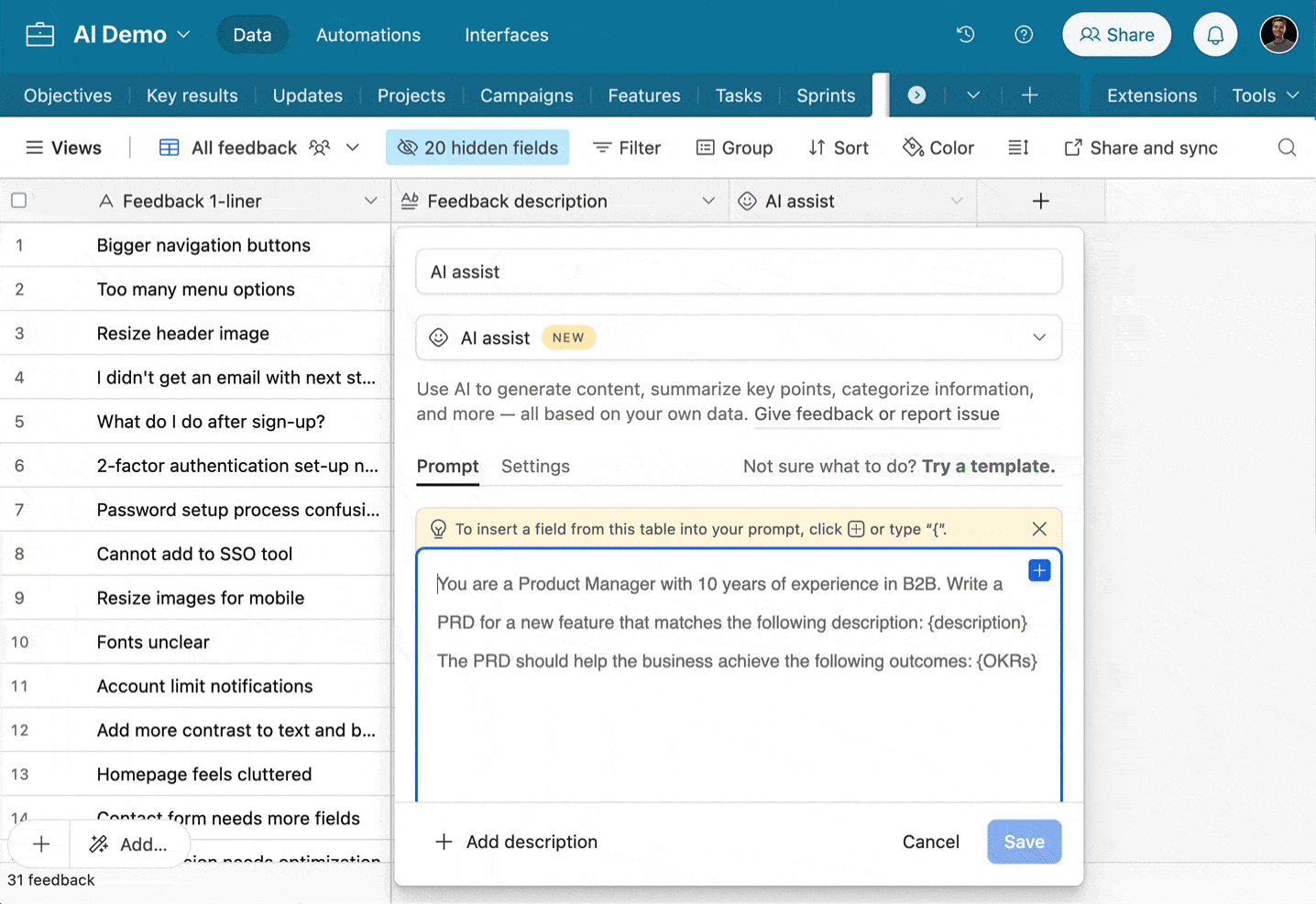Click the AI assist smiley icon in field type
Image resolution: width=1316 pixels, height=904 pixels.
click(439, 337)
